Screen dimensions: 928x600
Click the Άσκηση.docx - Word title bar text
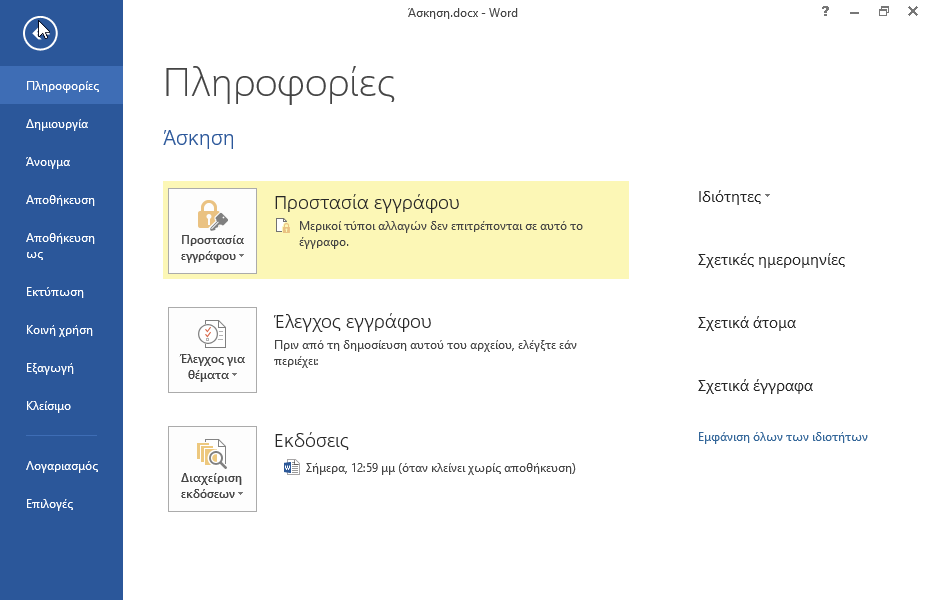[463, 12]
